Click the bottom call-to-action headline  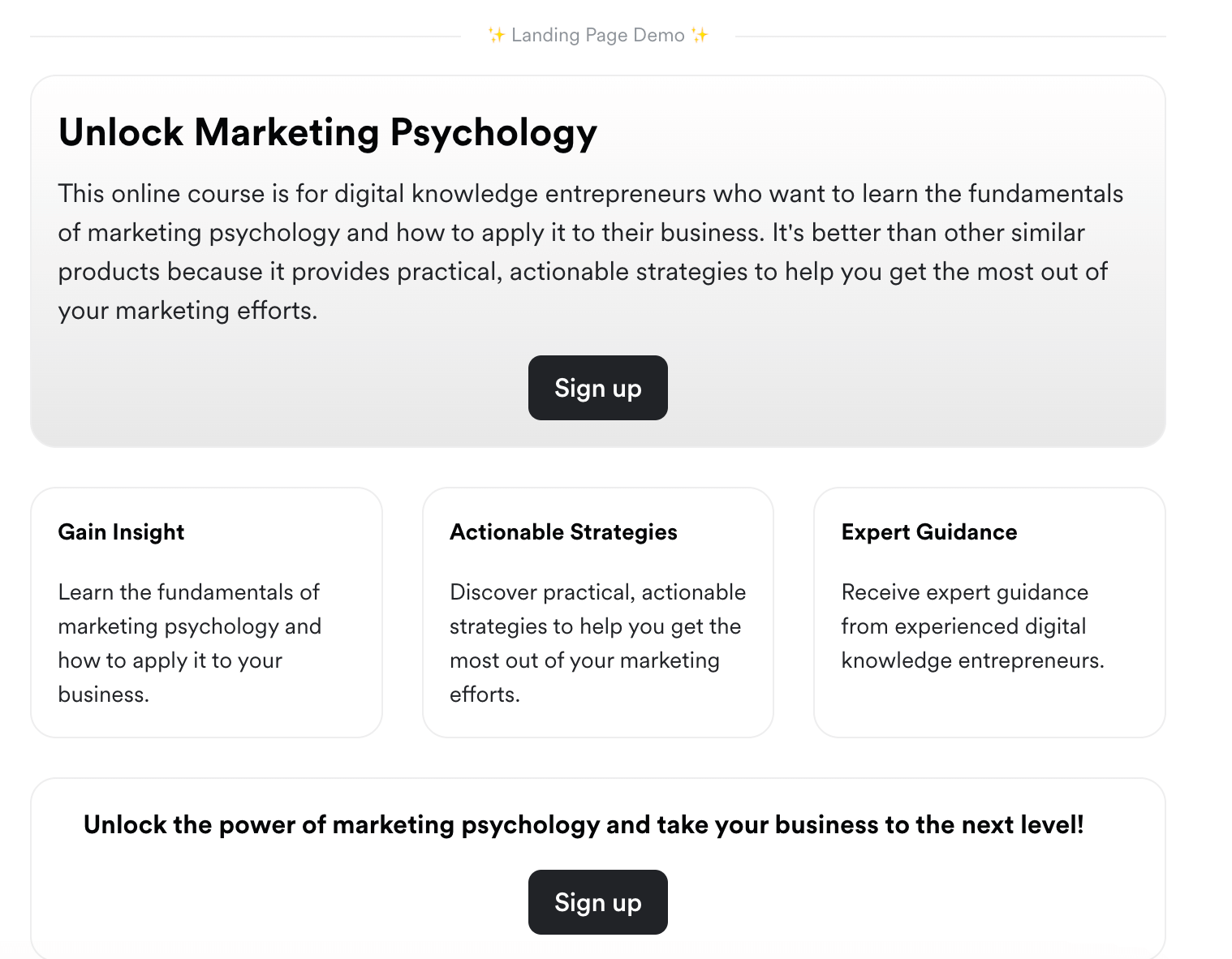click(x=584, y=825)
